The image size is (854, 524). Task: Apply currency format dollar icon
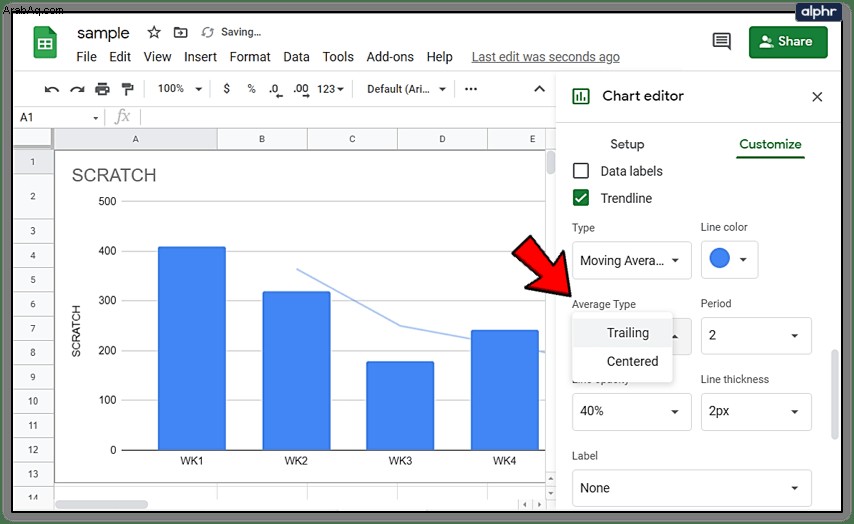pyautogui.click(x=227, y=88)
